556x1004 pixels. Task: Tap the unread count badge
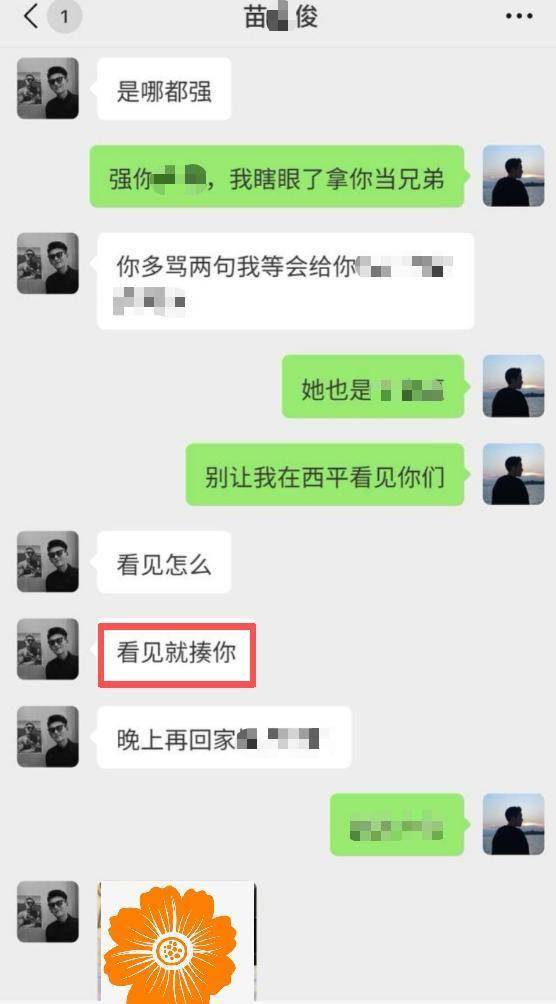pos(64,17)
